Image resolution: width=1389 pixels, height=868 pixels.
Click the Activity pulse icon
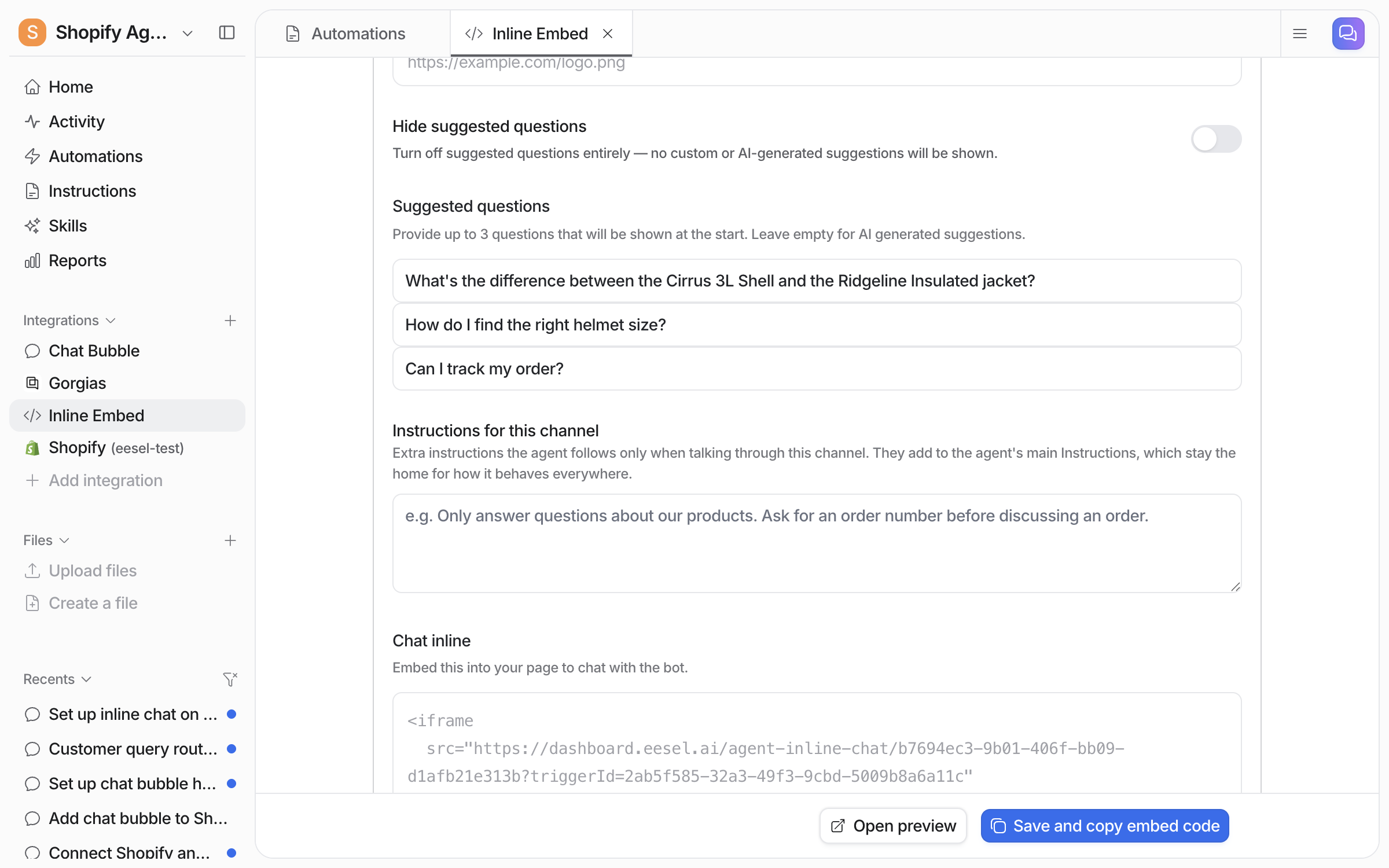(32, 122)
